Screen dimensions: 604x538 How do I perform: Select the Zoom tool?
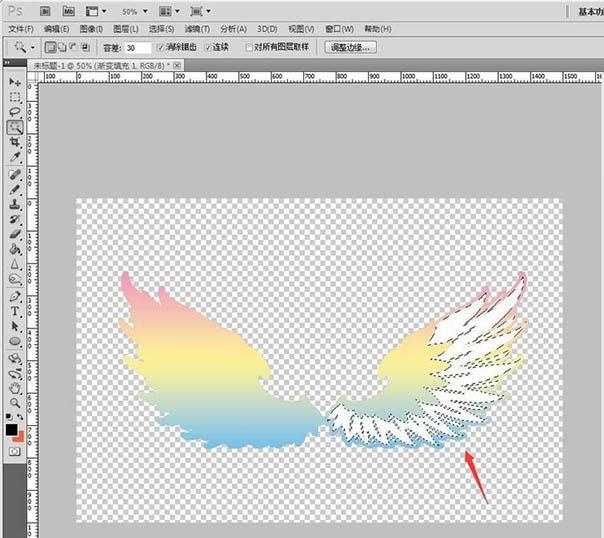(15, 403)
